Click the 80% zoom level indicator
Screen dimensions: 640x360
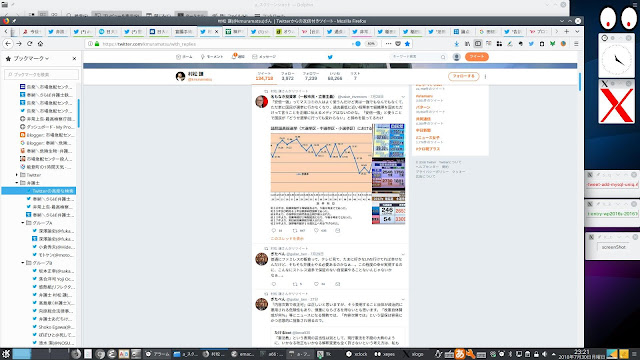pyautogui.click(x=371, y=44)
